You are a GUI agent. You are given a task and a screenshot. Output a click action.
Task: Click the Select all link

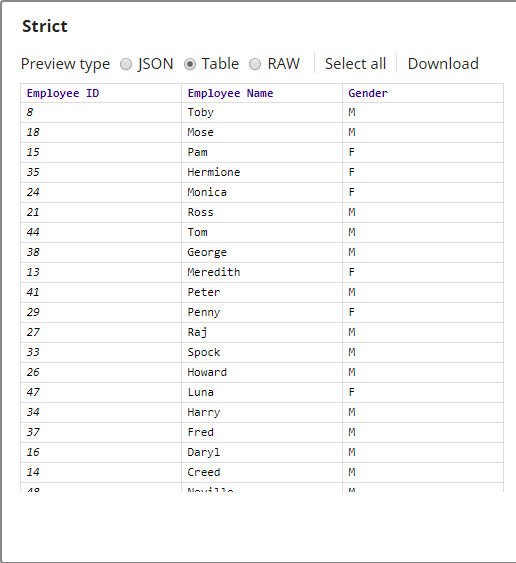coord(355,64)
